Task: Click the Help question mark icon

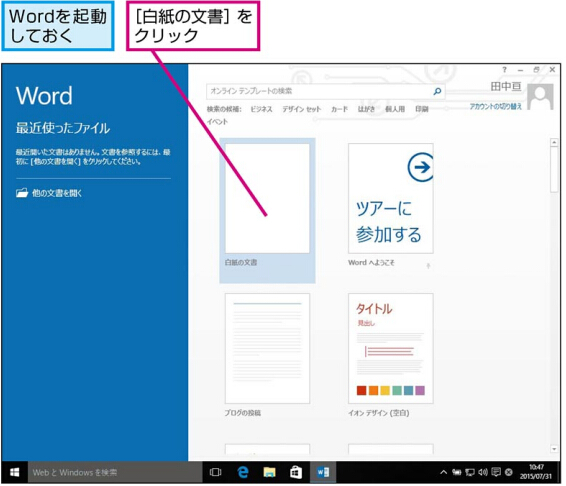Action: [504, 70]
